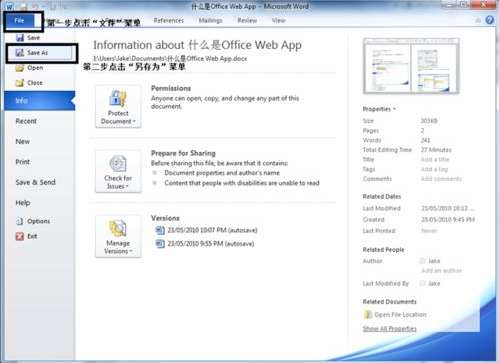This screenshot has width=499, height=363.
Task: Expand the Check for Issues dropdown button
Action: [118, 171]
